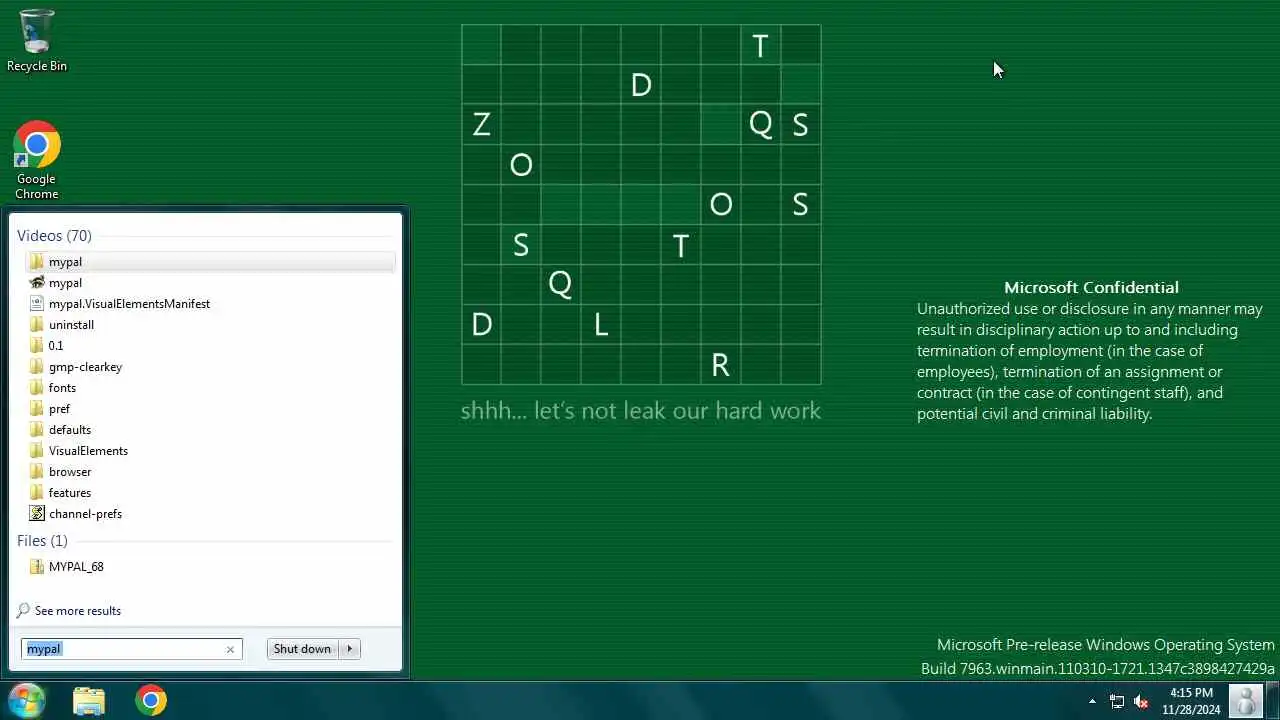Open the gmp-clearkey folder
Screen dimensions: 1280x720
210,367
